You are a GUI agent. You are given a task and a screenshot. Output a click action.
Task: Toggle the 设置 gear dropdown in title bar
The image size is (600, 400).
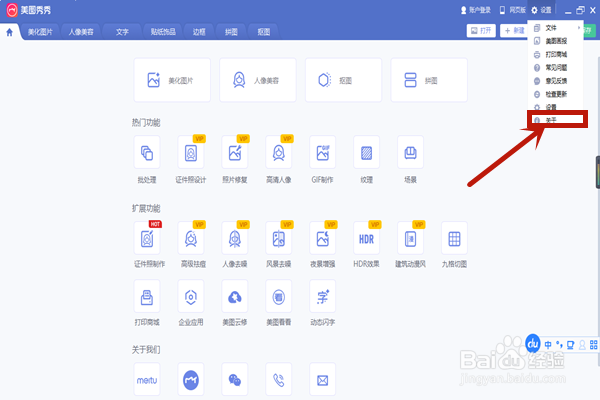(541, 10)
